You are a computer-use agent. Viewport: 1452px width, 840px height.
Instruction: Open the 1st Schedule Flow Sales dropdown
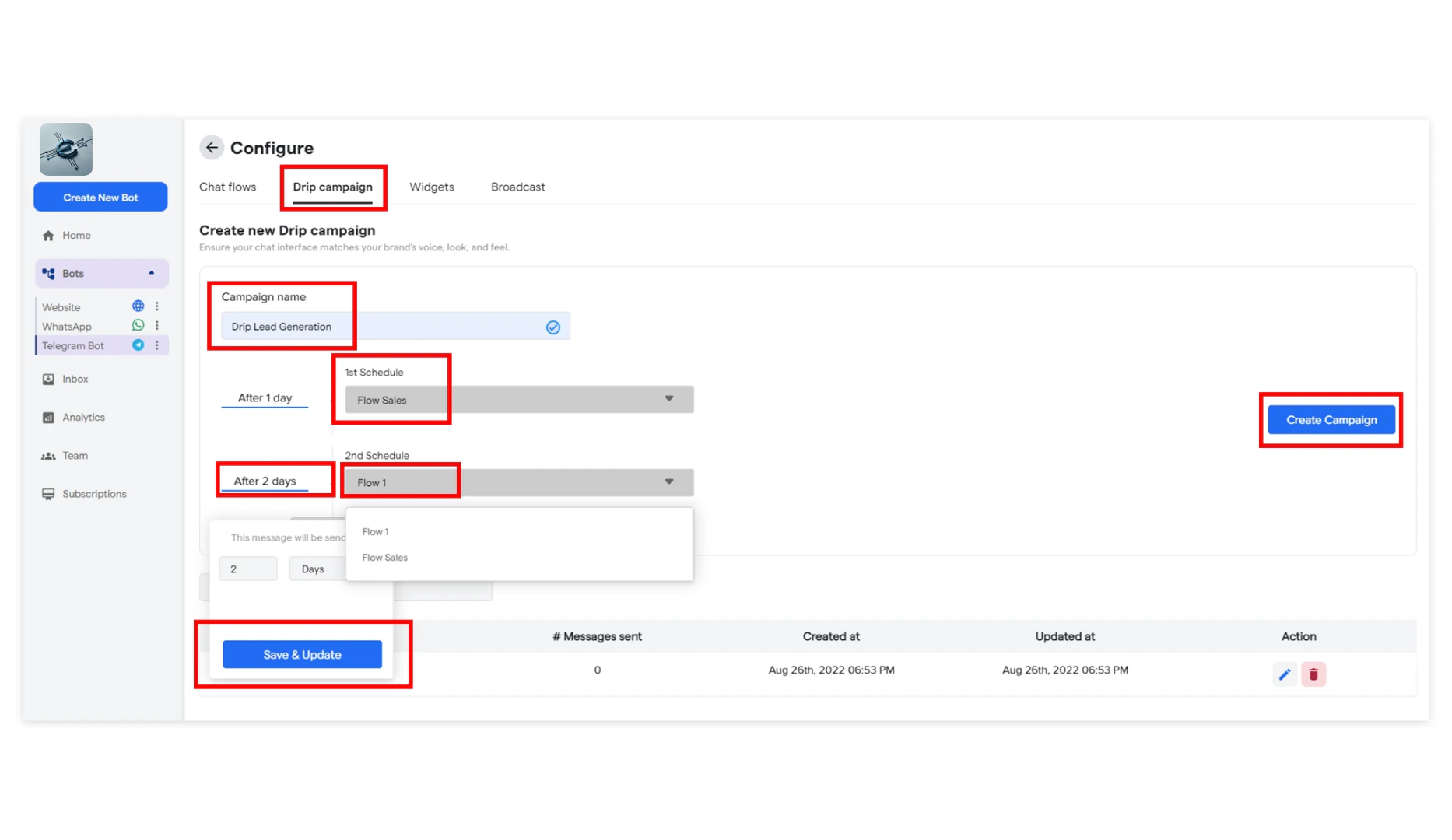coord(519,400)
